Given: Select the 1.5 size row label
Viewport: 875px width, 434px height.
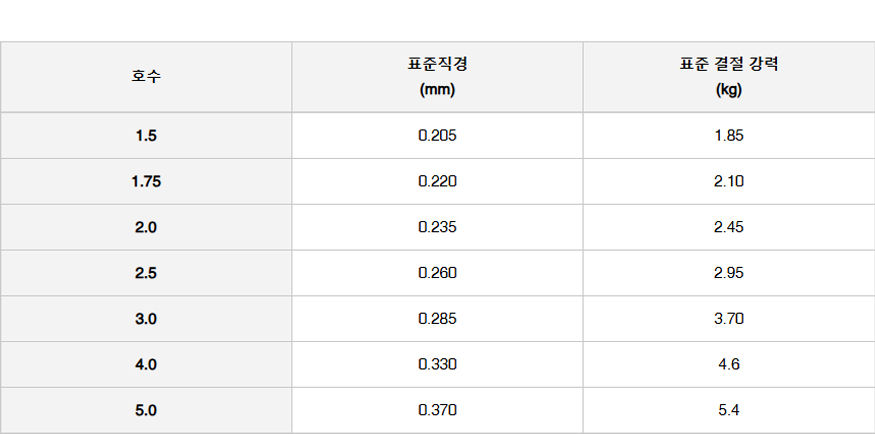Looking at the screenshot, I should [146, 136].
